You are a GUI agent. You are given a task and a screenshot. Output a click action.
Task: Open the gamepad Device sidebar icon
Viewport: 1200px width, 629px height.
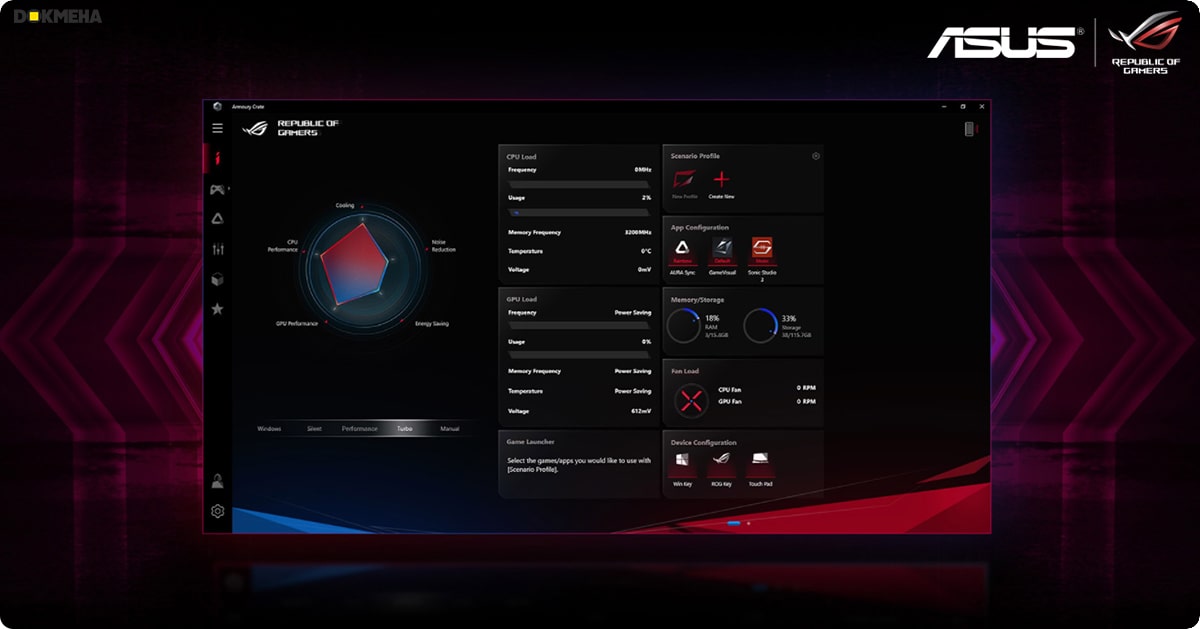[217, 189]
